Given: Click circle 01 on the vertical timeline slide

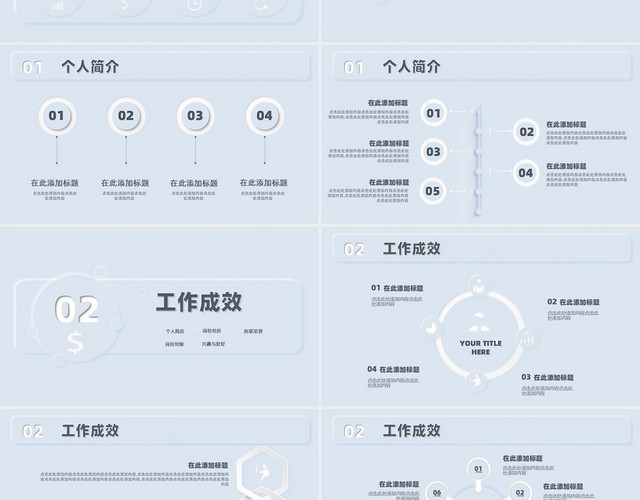Looking at the screenshot, I should pos(433,113).
